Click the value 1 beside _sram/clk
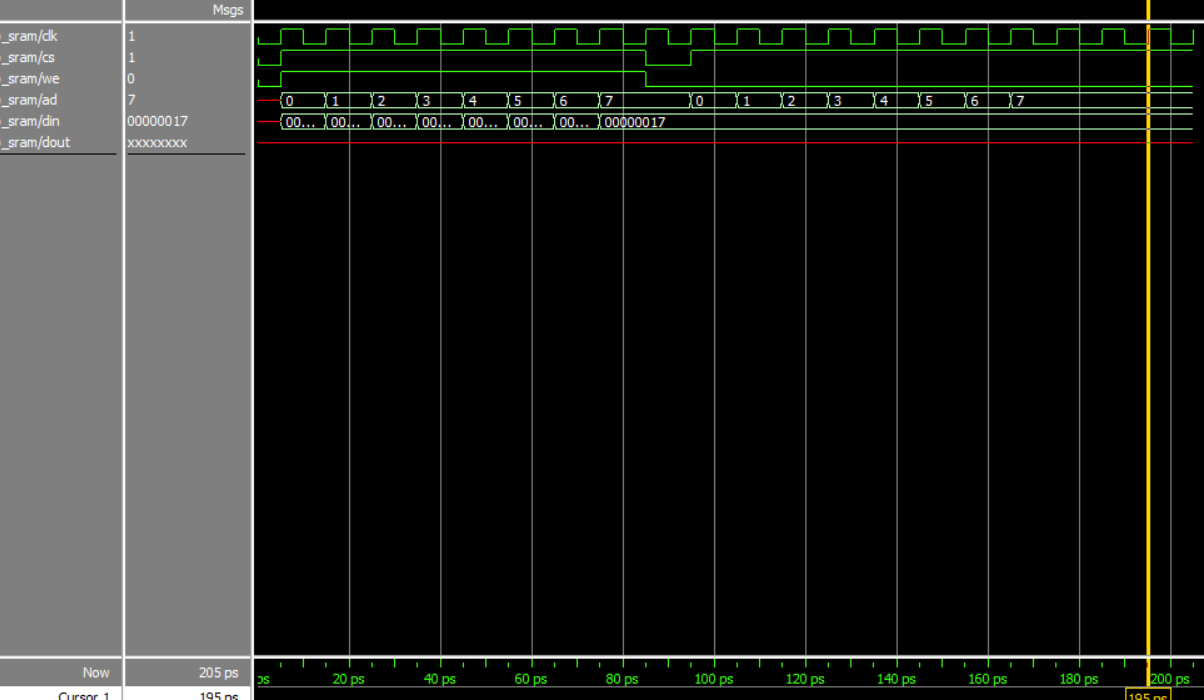1204x700 pixels. [x=131, y=36]
